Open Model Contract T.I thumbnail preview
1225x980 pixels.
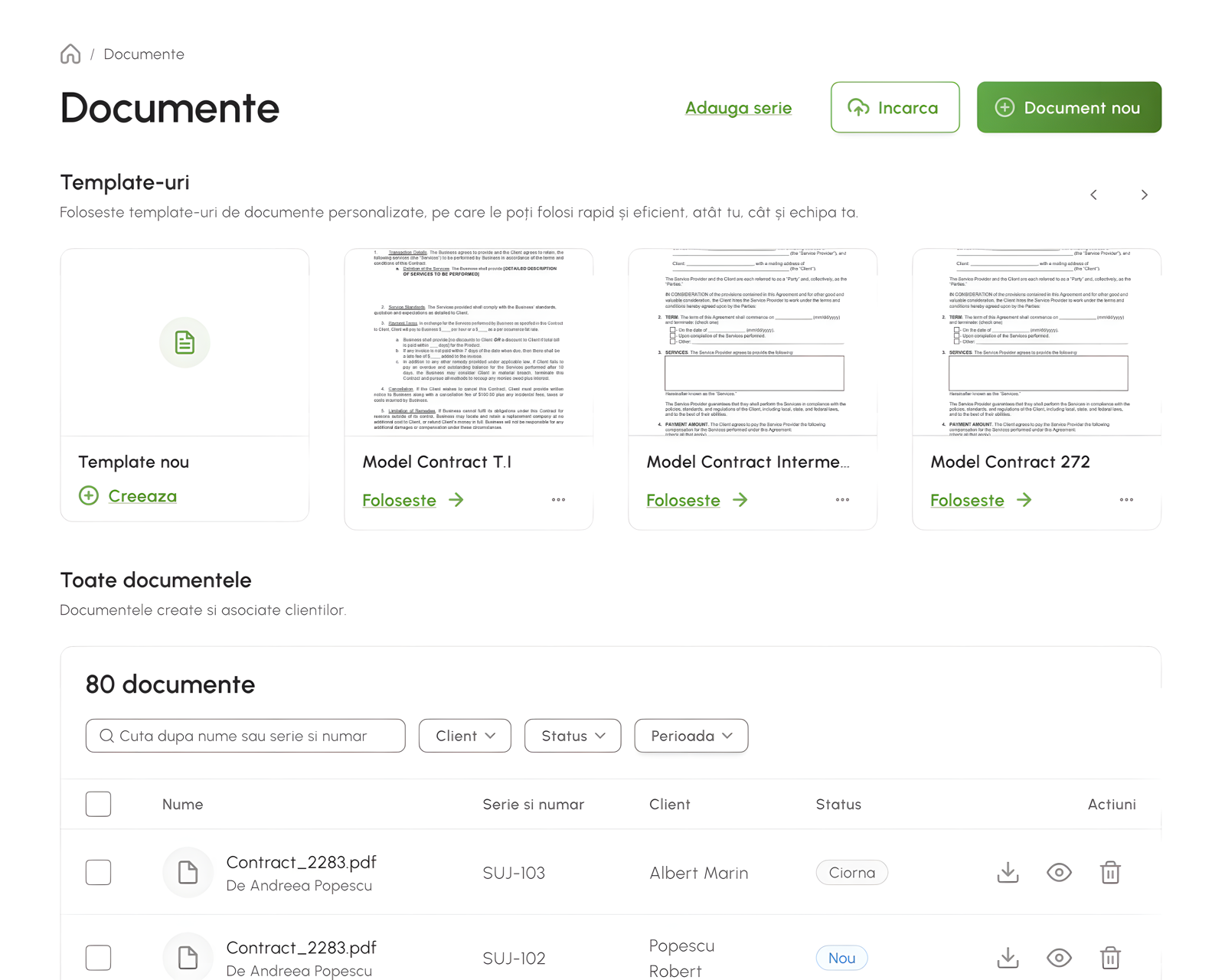469,342
